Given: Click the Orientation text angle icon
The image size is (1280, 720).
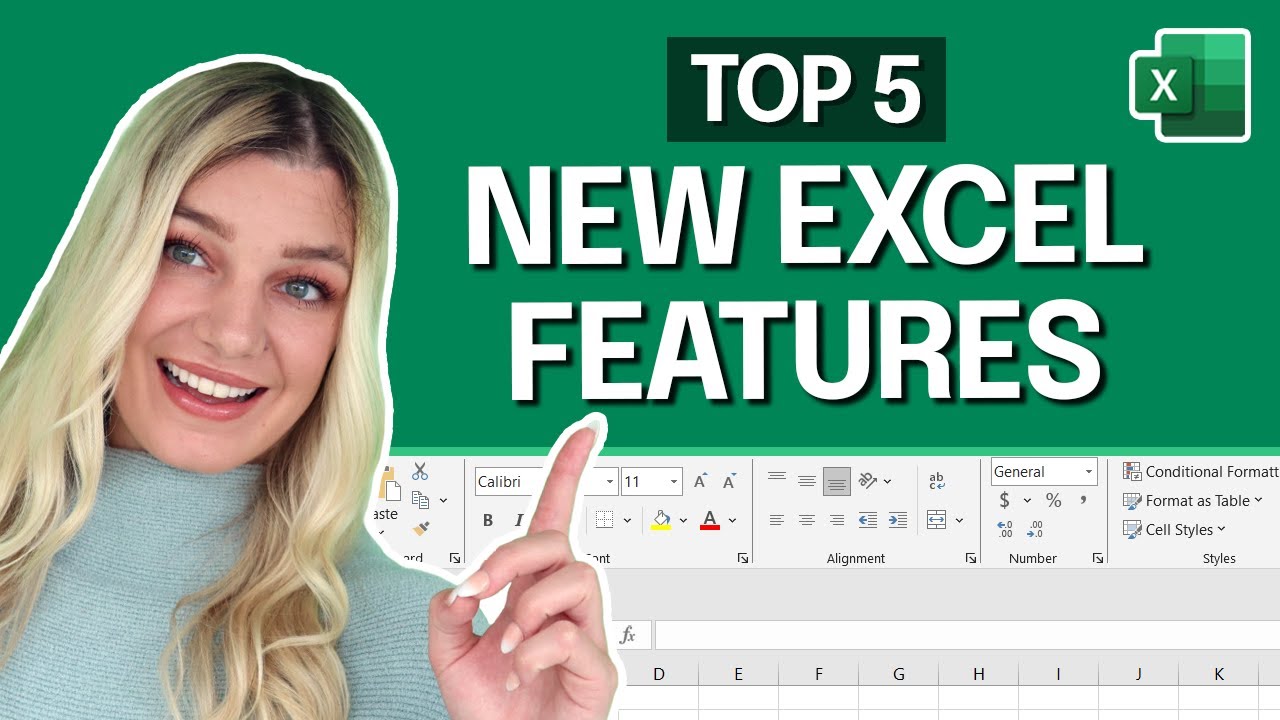Looking at the screenshot, I should point(867,481).
